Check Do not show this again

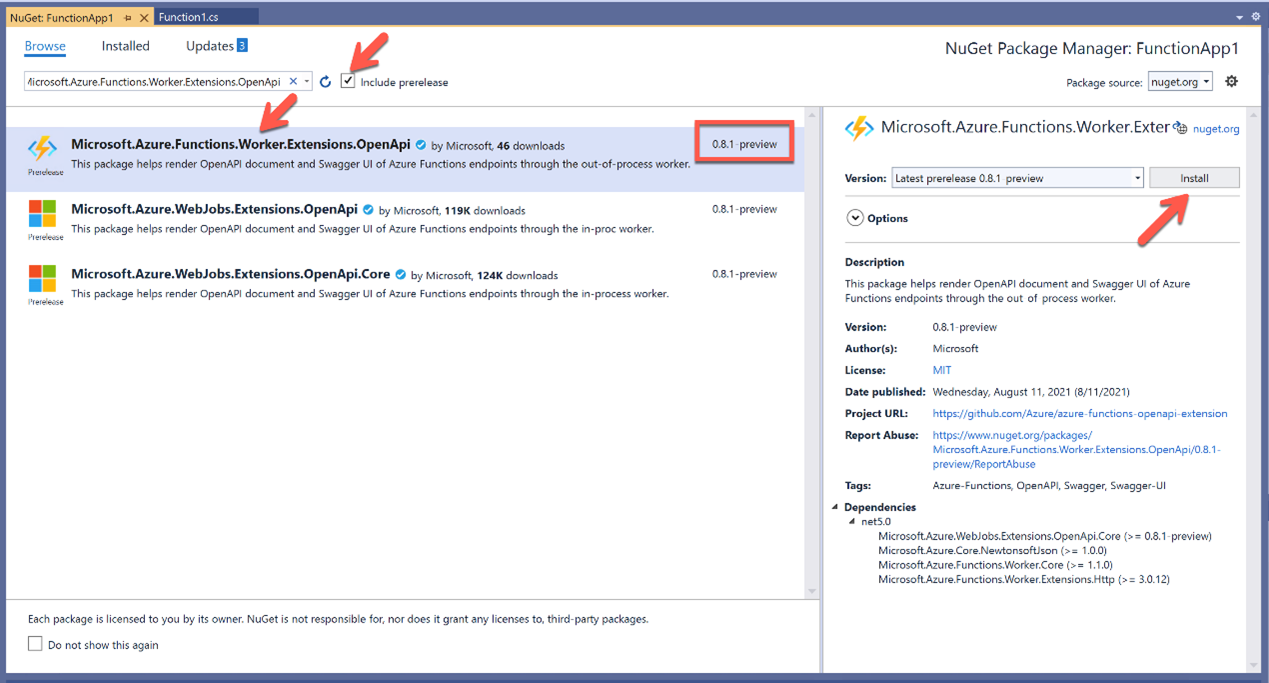coord(36,644)
